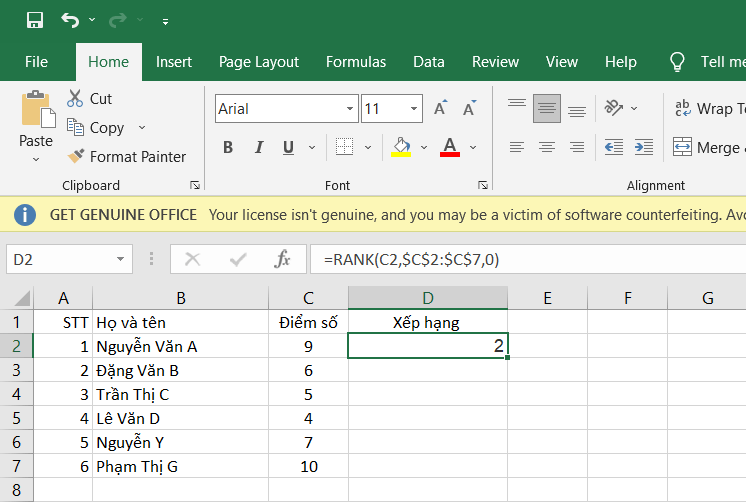This screenshot has width=746, height=502.
Task: Click the Tell me lightbulb icon
Action: pyautogui.click(x=677, y=62)
